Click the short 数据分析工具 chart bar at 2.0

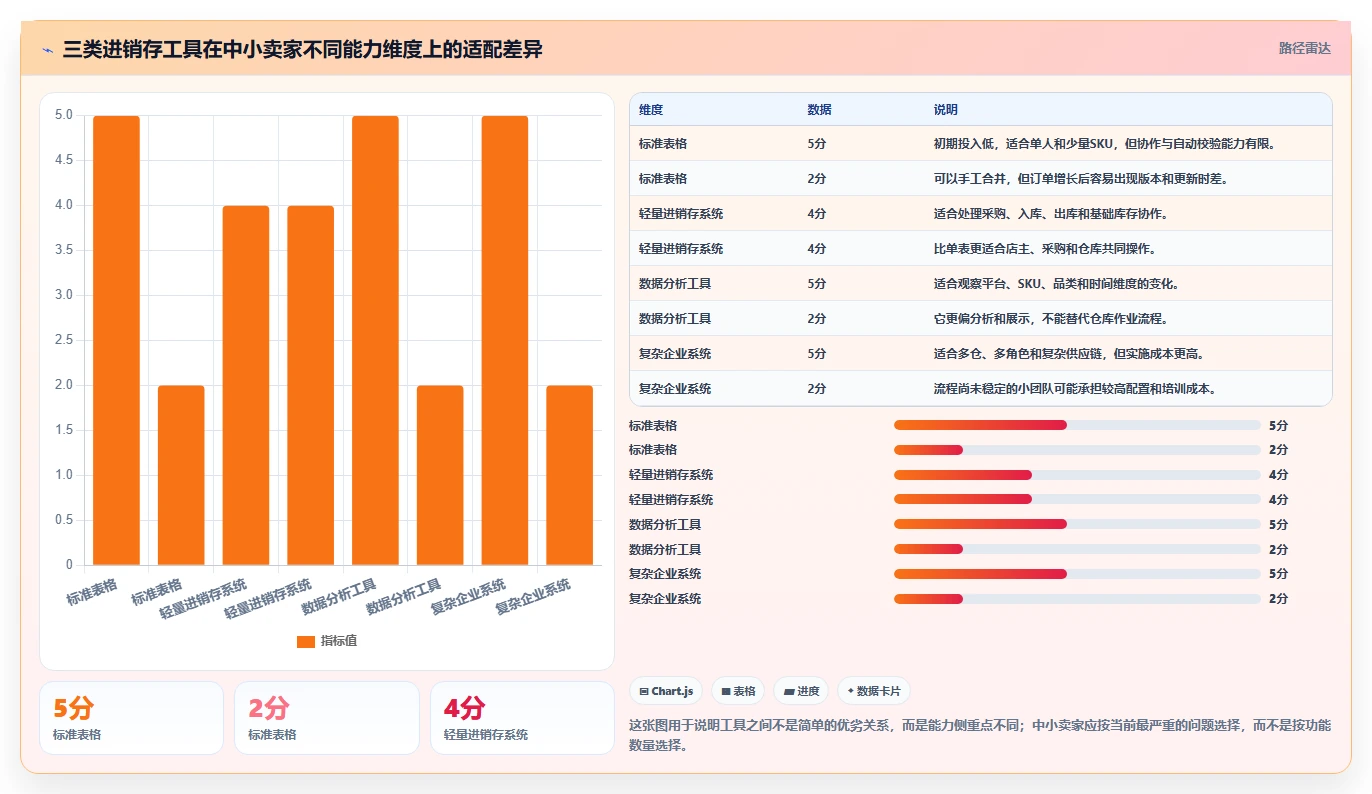click(440, 475)
